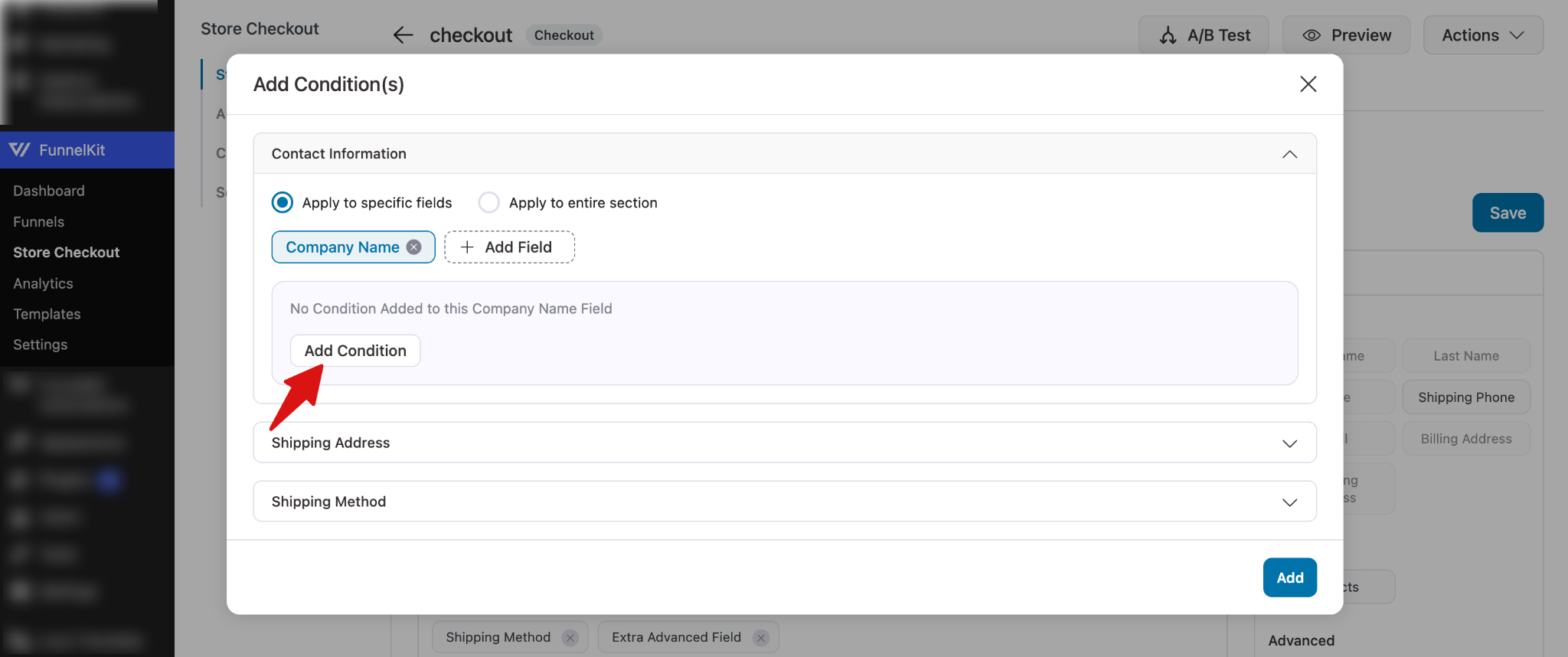
Task: Click the Last Name field chip
Action: (1466, 356)
